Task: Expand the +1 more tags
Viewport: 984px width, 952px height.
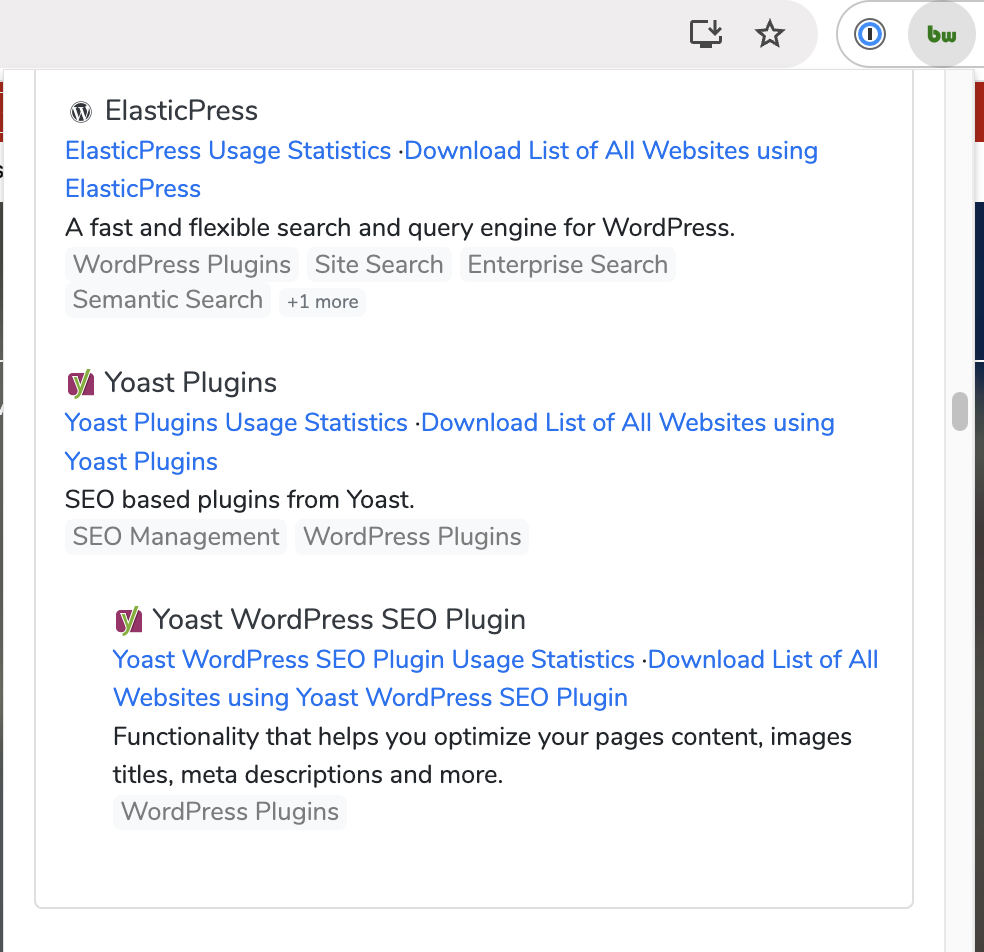Action: (x=323, y=302)
